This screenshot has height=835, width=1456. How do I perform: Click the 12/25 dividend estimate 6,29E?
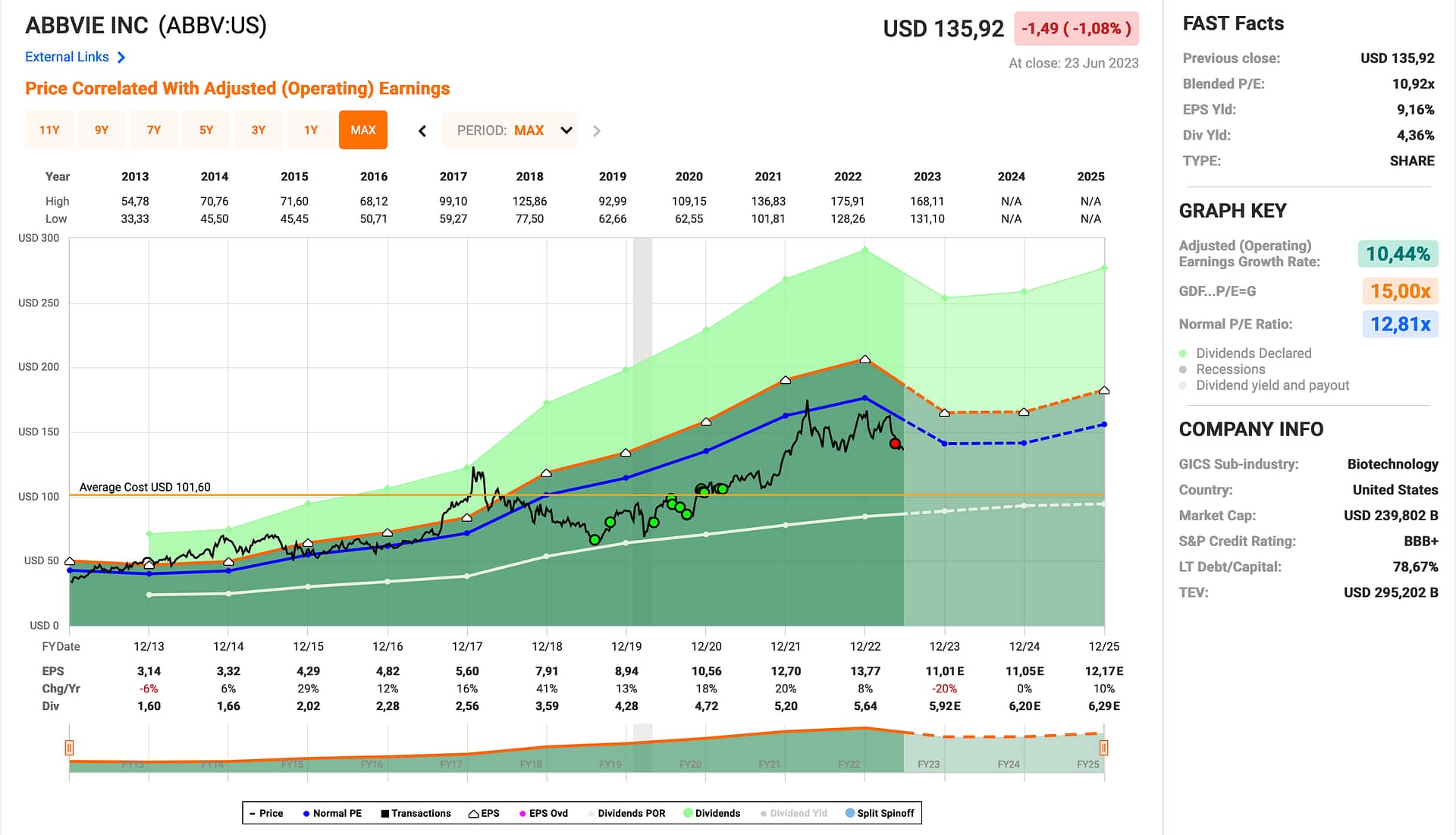[1104, 706]
